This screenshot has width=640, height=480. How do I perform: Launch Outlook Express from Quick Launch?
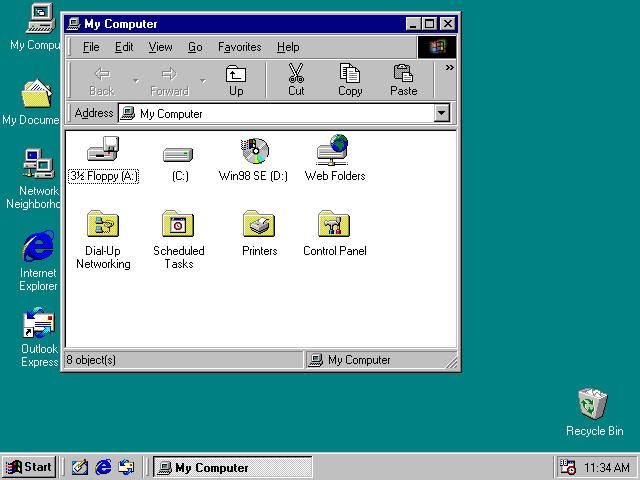(x=126, y=467)
